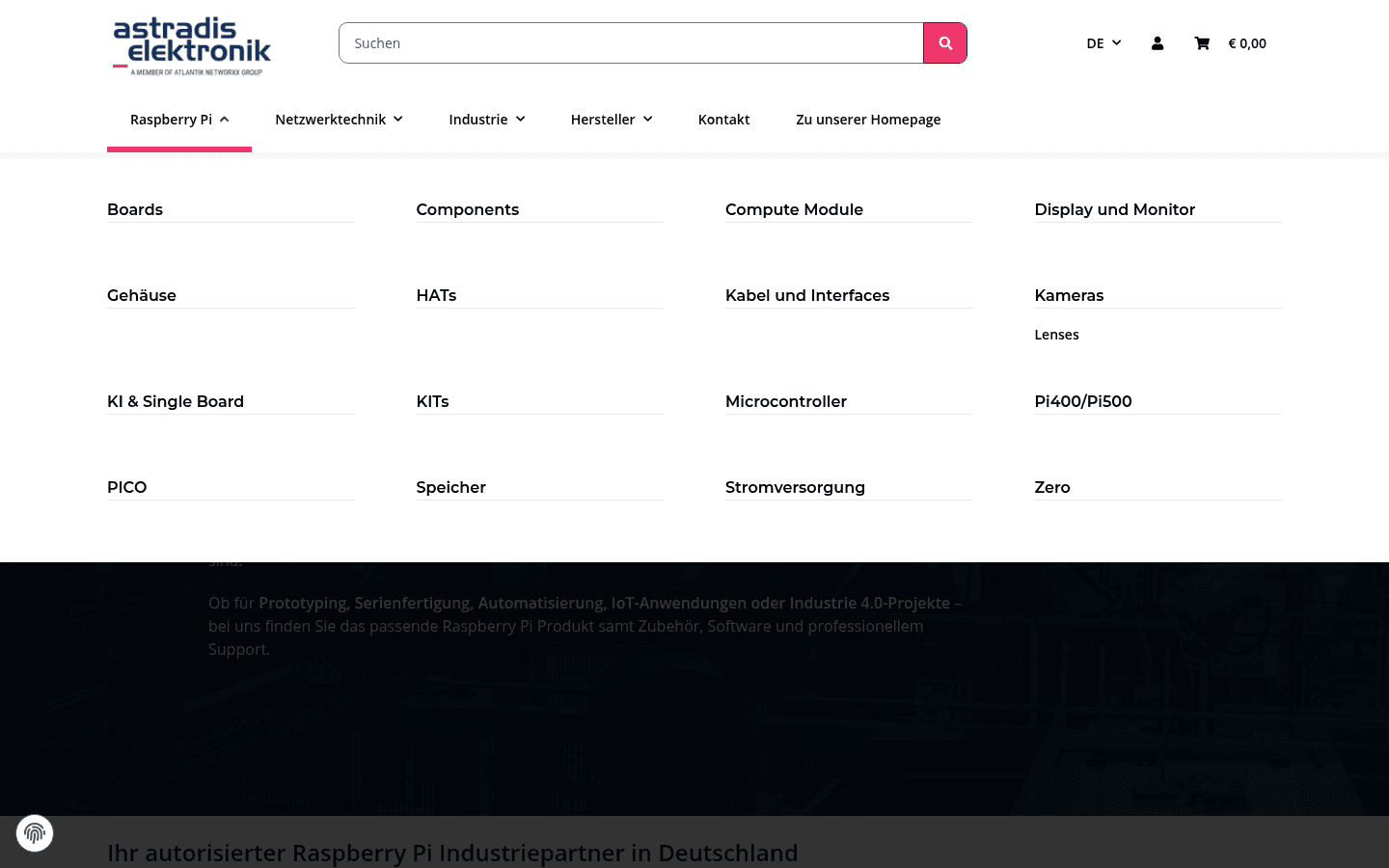This screenshot has width=1389, height=868.
Task: Open the Kontakt page
Action: 723,120
